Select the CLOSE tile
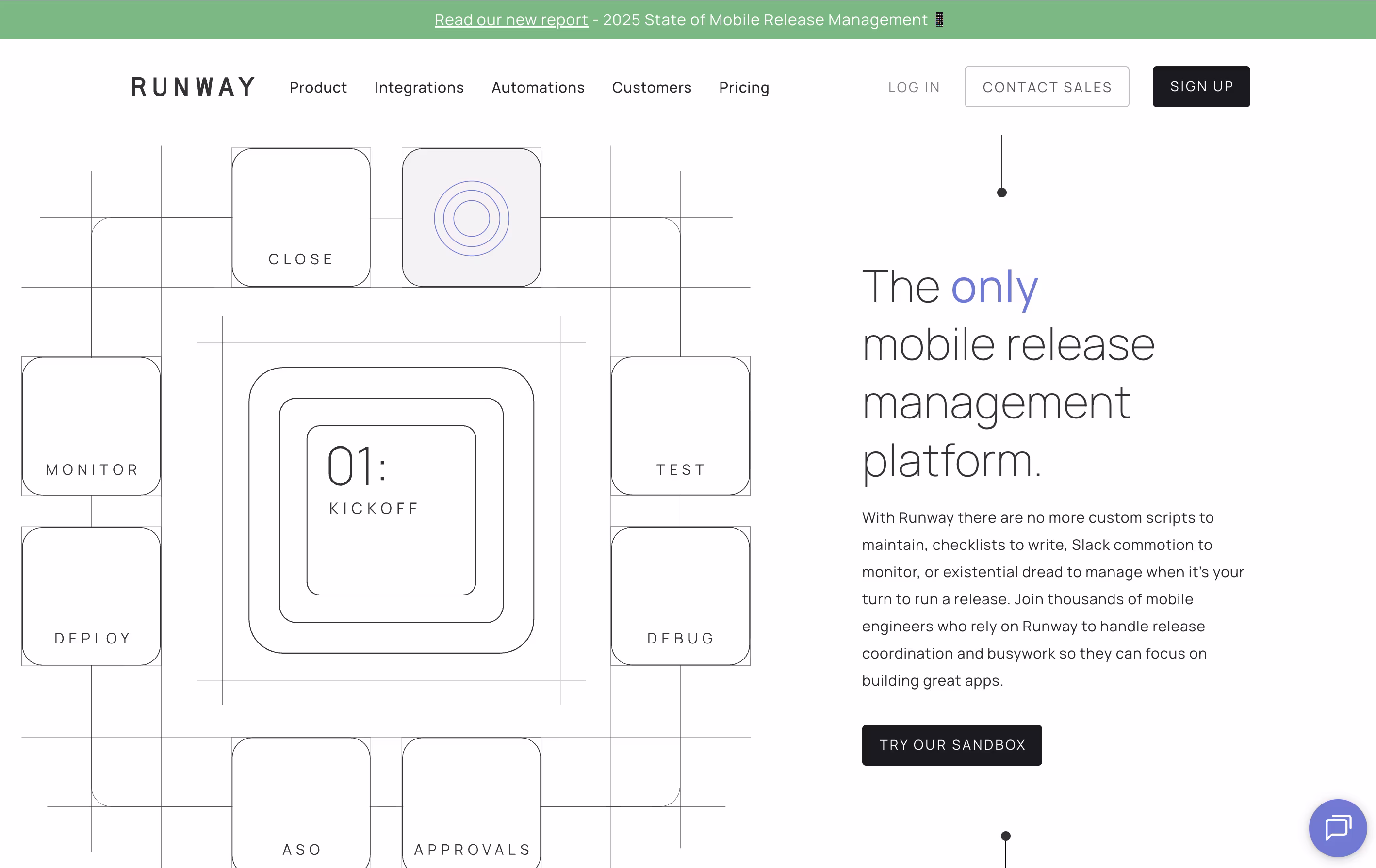 [301, 218]
